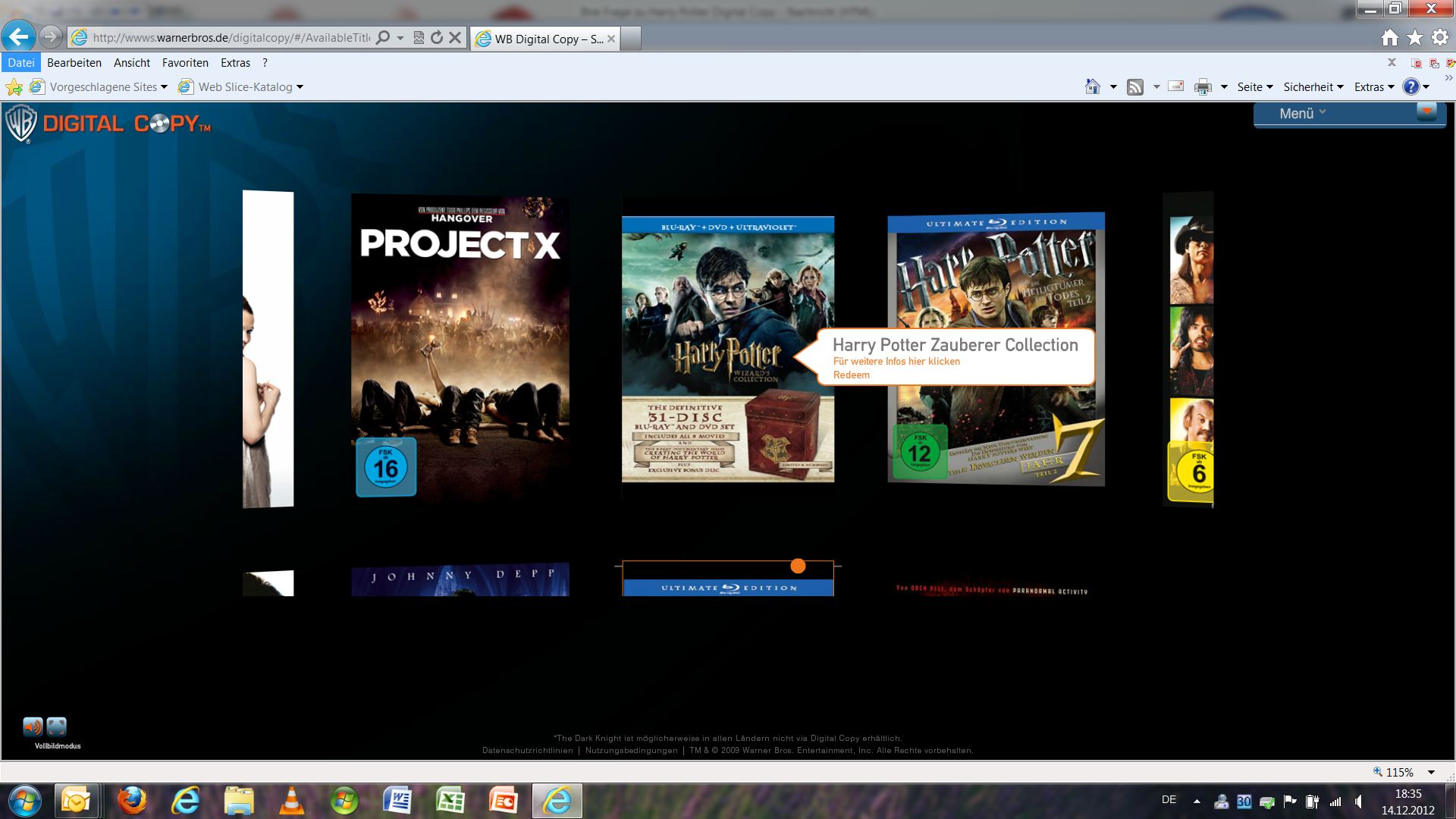Image resolution: width=1456 pixels, height=819 pixels.
Task: Open the Seite dropdown in command bar
Action: (1254, 87)
